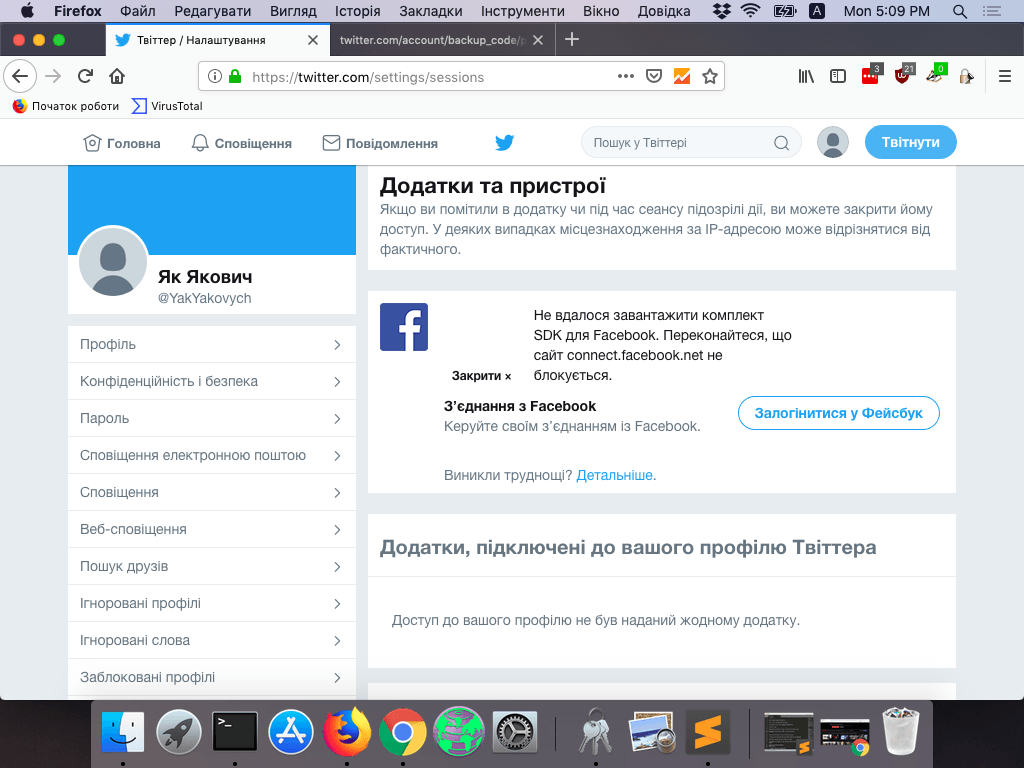Open Firefox hamburger menu

(x=1005, y=76)
